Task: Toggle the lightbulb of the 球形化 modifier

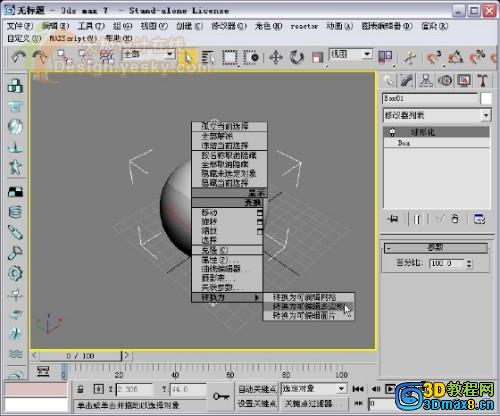Action: [392, 132]
